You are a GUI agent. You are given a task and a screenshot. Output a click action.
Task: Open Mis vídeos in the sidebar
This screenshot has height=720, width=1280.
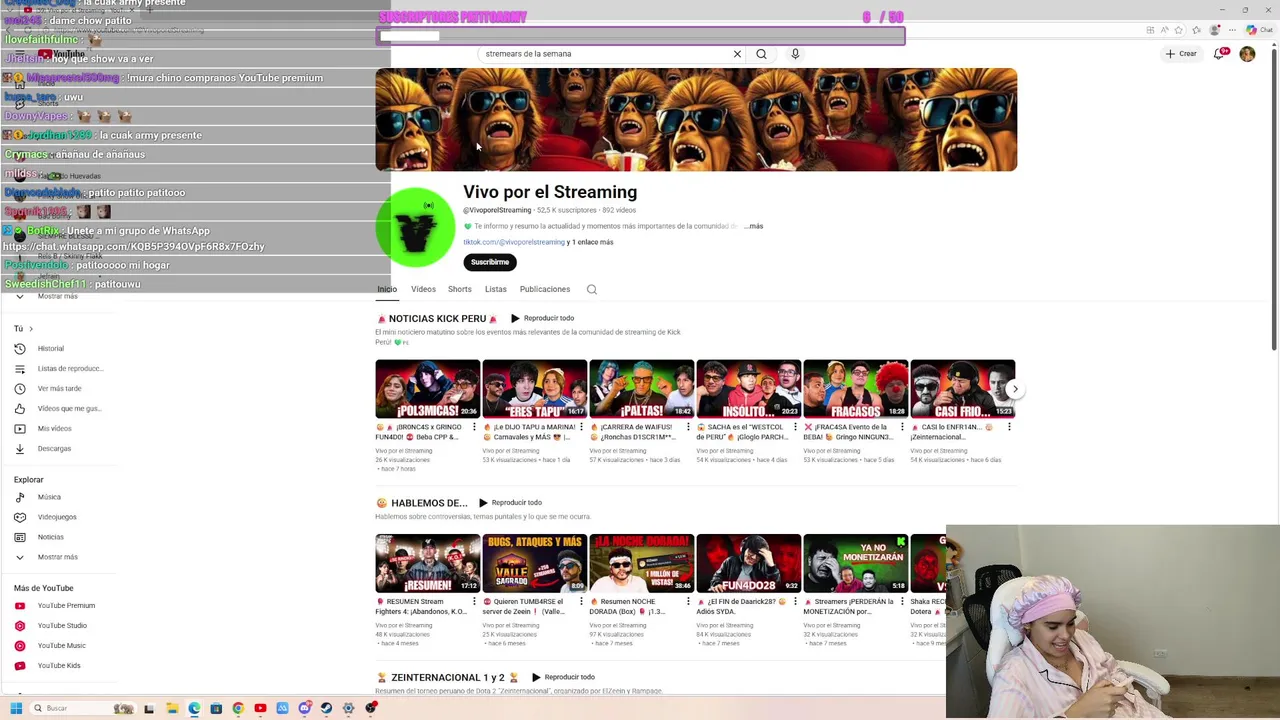(x=55, y=428)
